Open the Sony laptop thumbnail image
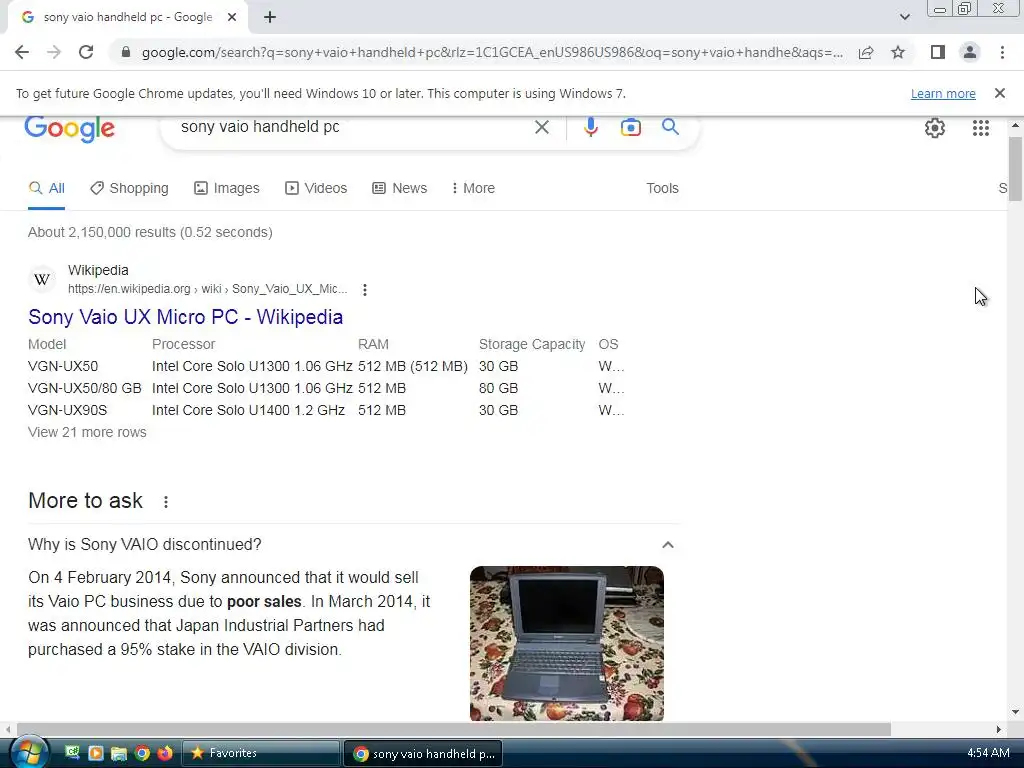 click(567, 643)
